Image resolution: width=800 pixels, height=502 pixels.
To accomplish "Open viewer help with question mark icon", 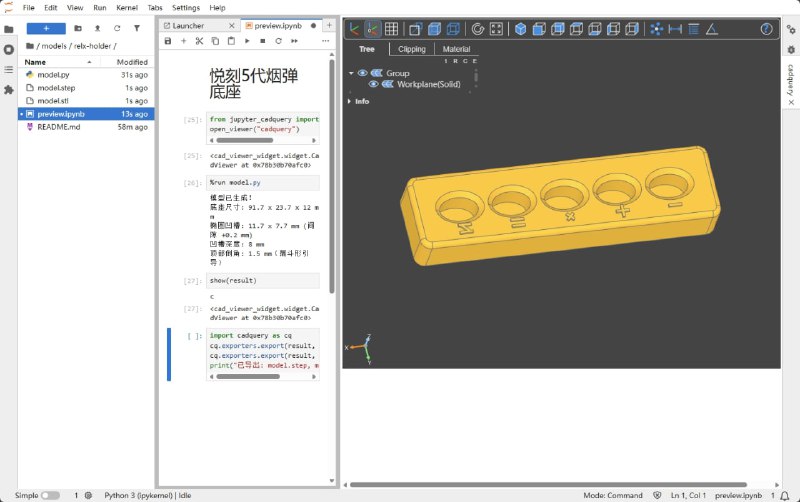I will (x=766, y=29).
